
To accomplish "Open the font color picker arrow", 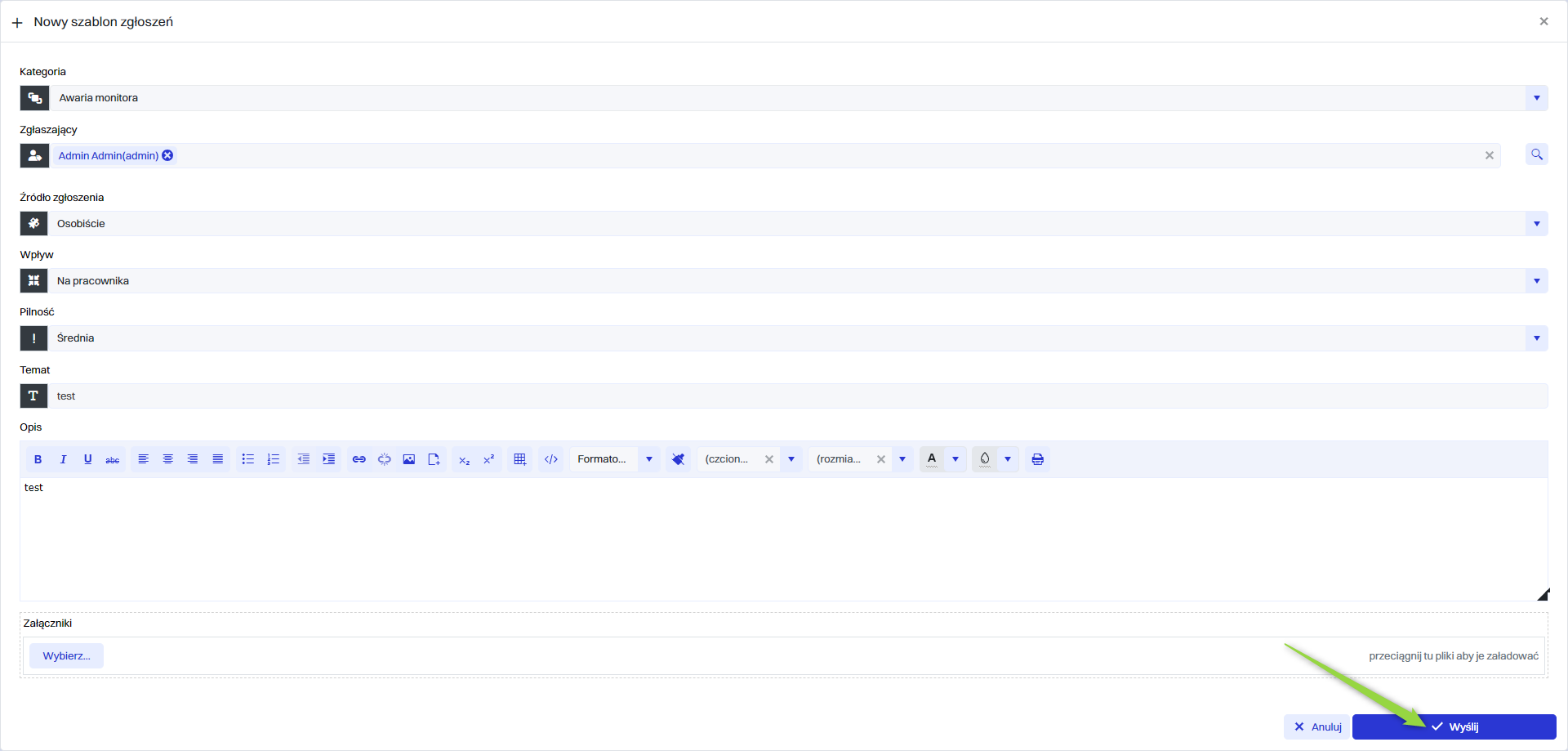I will coord(955,459).
